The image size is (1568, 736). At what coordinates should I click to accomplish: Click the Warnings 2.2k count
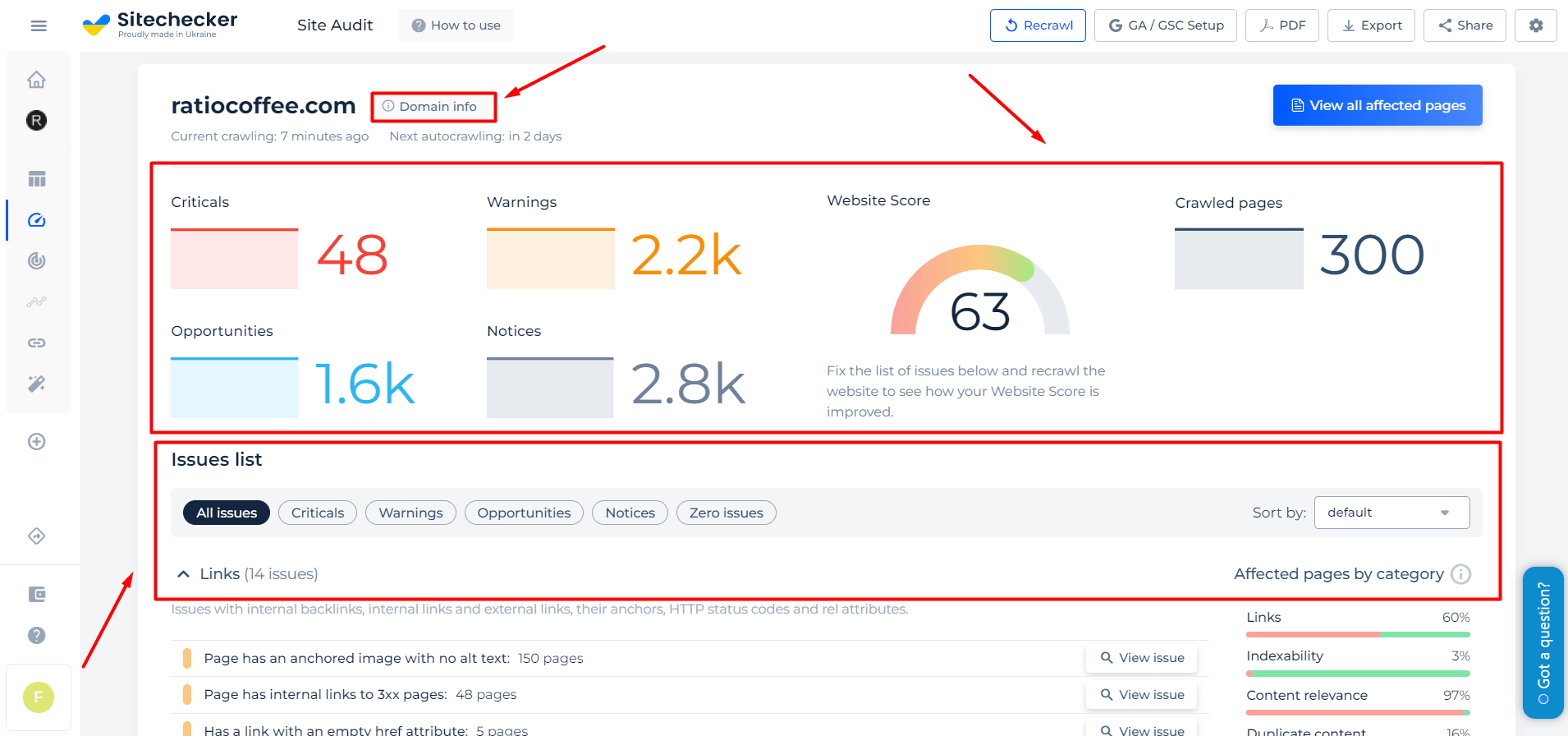click(686, 255)
